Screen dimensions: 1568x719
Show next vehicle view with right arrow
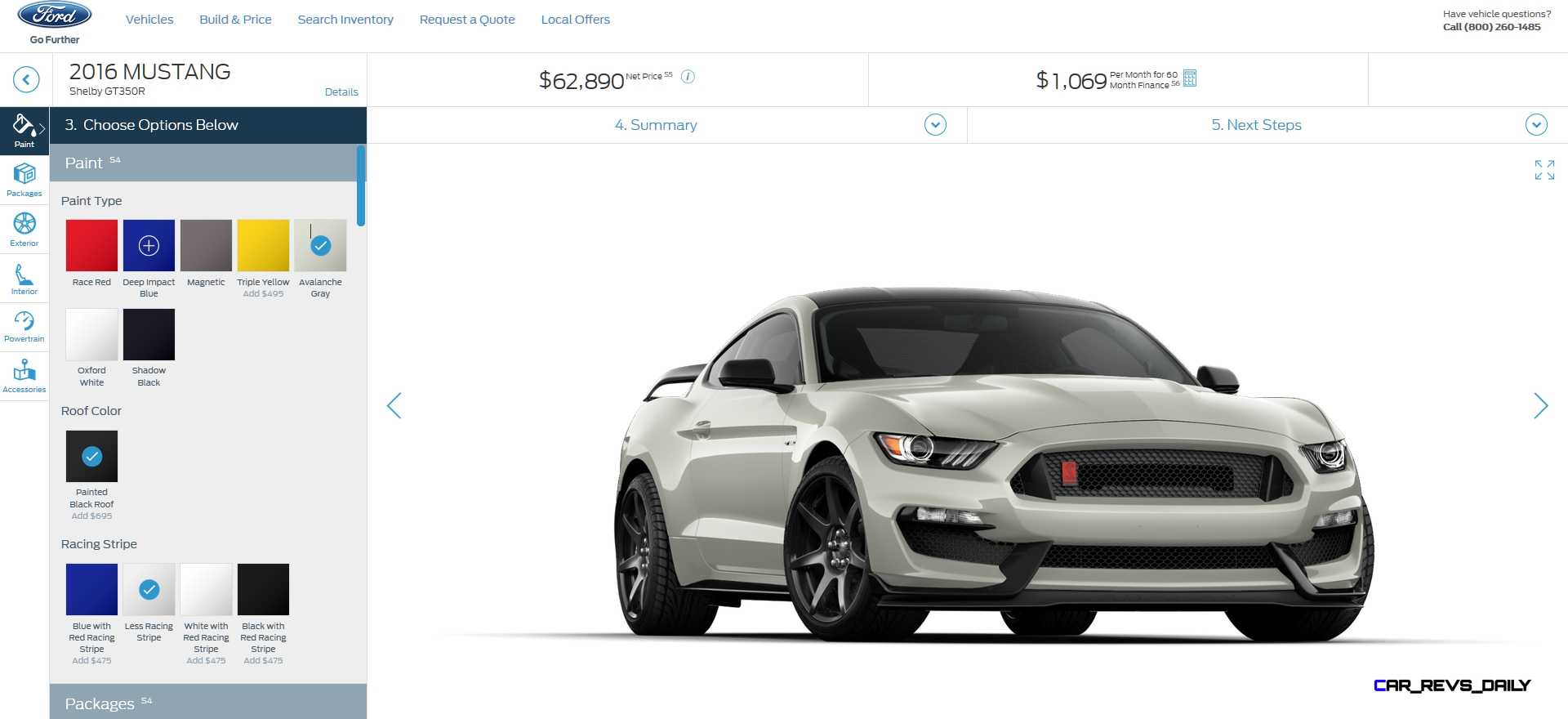click(x=1540, y=405)
